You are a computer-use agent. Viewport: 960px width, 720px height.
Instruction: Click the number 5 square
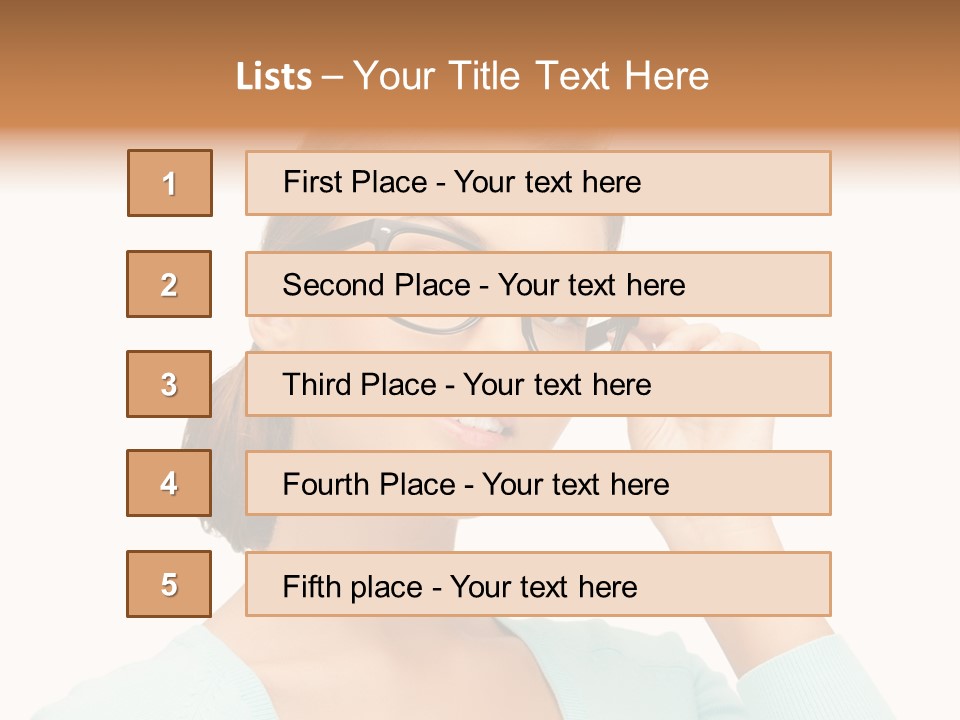click(169, 584)
